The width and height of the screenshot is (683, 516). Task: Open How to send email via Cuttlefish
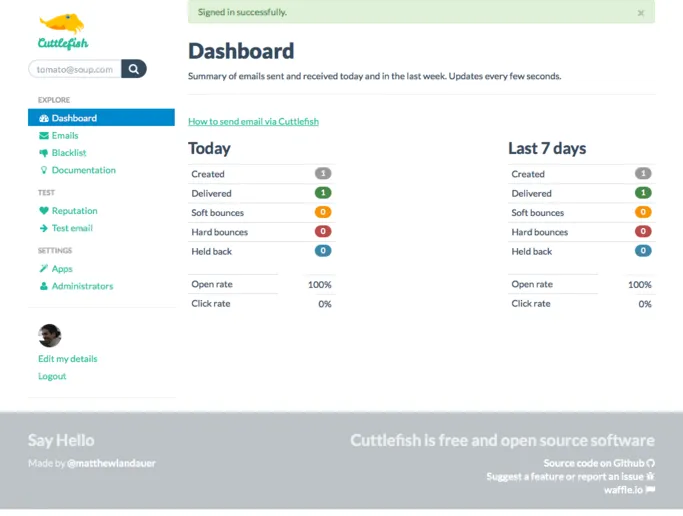[253, 122]
